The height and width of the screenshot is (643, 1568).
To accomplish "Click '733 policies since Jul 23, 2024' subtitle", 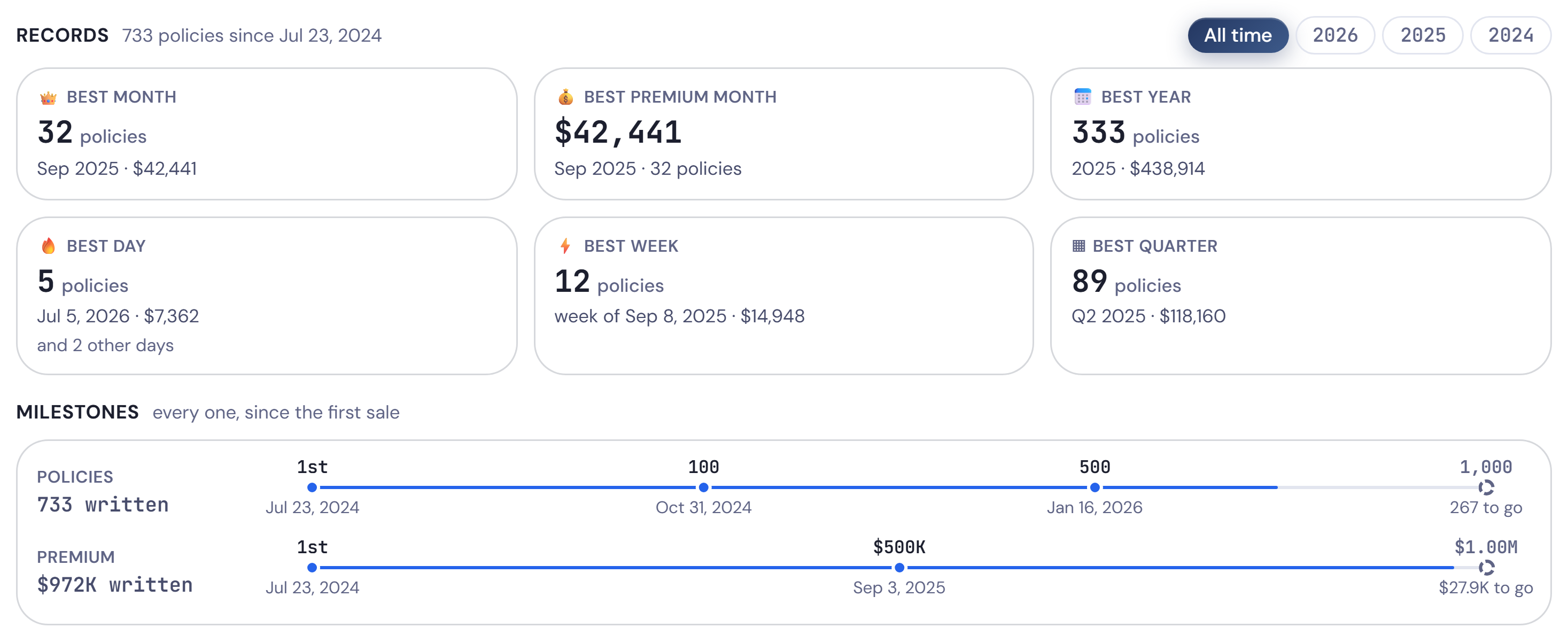I will 252,35.
